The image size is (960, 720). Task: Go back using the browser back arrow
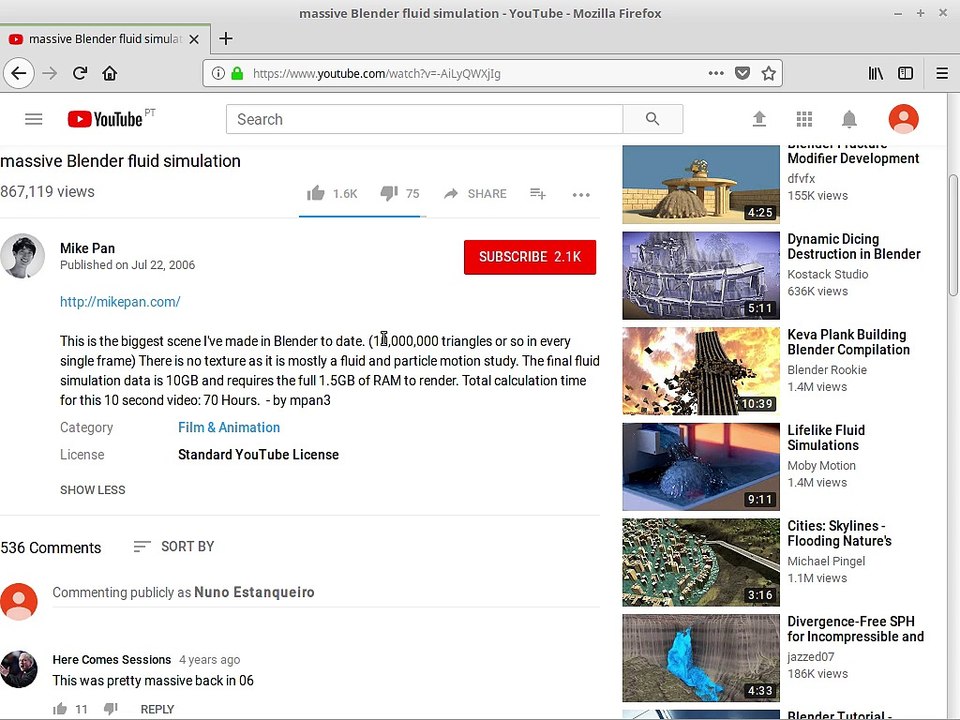tap(19, 73)
